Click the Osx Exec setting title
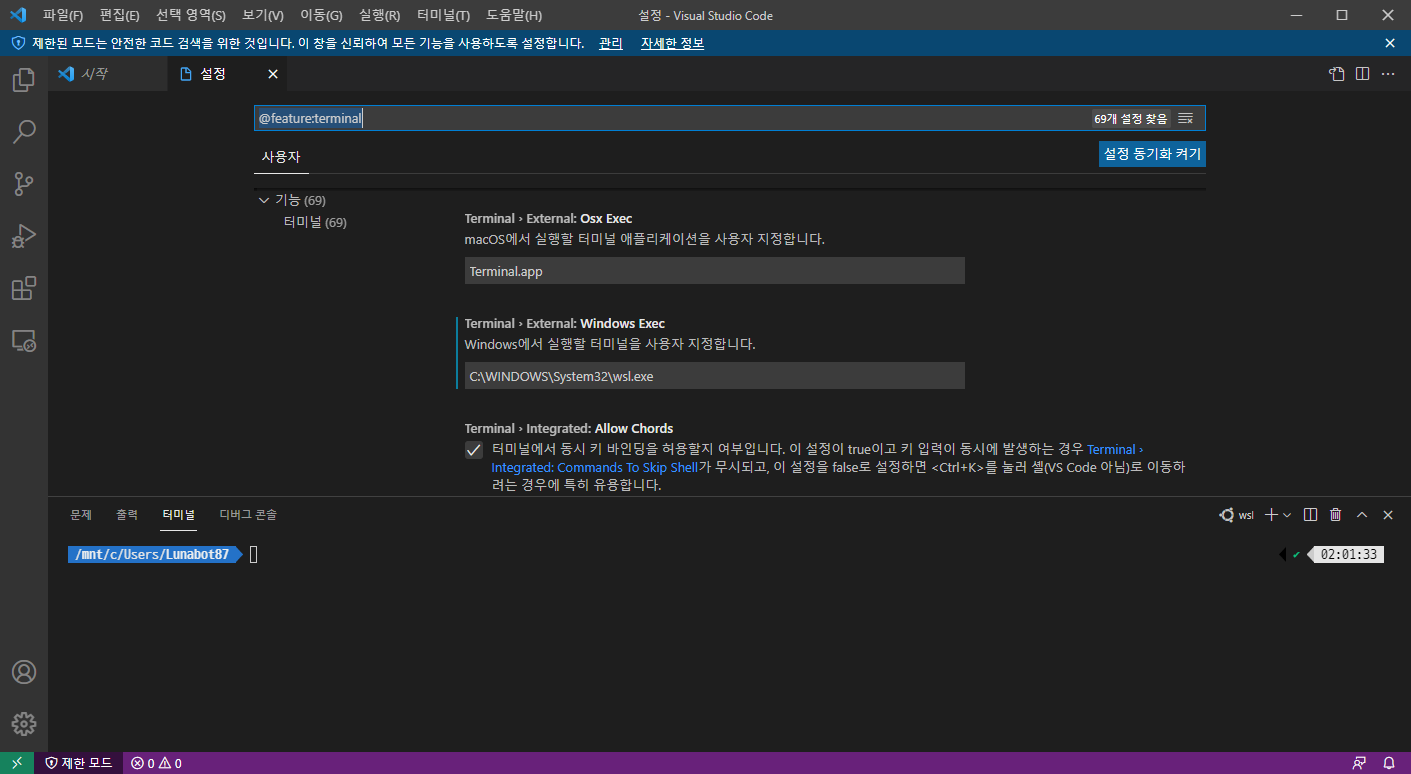This screenshot has width=1411, height=774. click(x=548, y=218)
